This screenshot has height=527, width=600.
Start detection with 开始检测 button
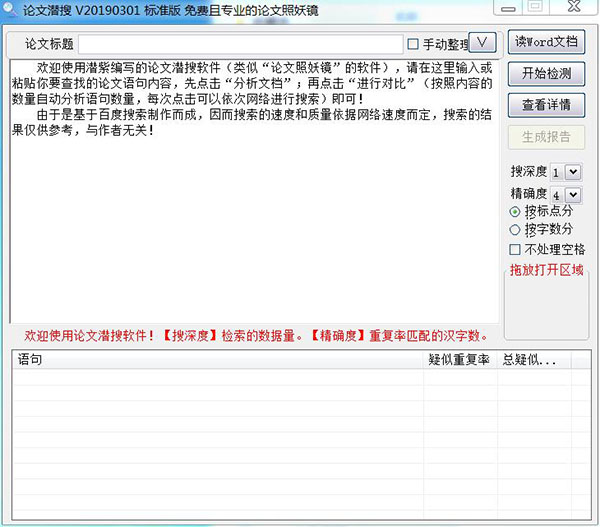tap(546, 73)
